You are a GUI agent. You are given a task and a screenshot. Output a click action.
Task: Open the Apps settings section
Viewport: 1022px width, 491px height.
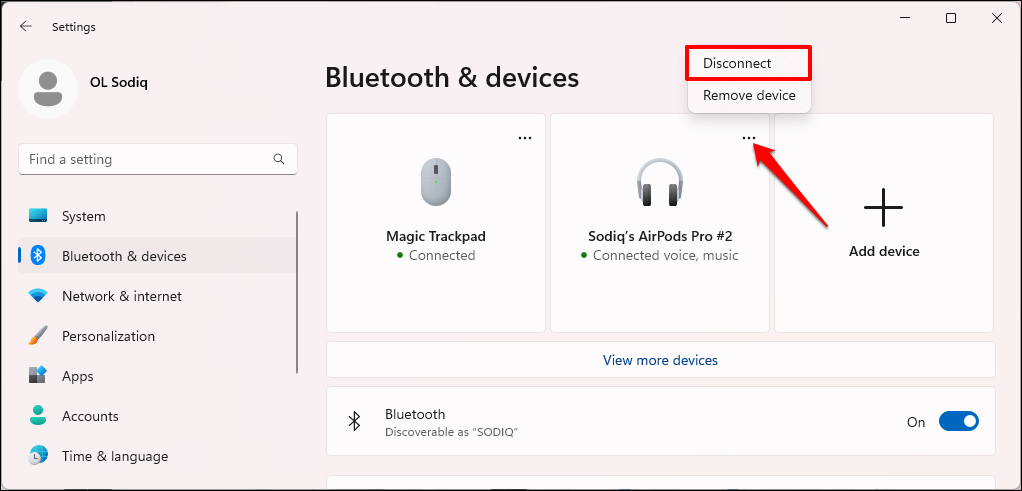click(x=77, y=376)
